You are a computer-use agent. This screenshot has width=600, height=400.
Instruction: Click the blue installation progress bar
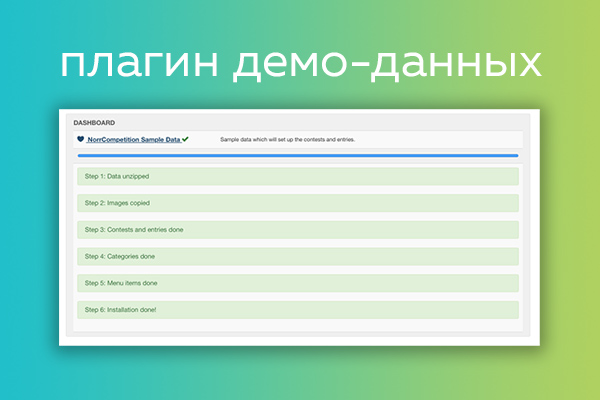click(298, 156)
